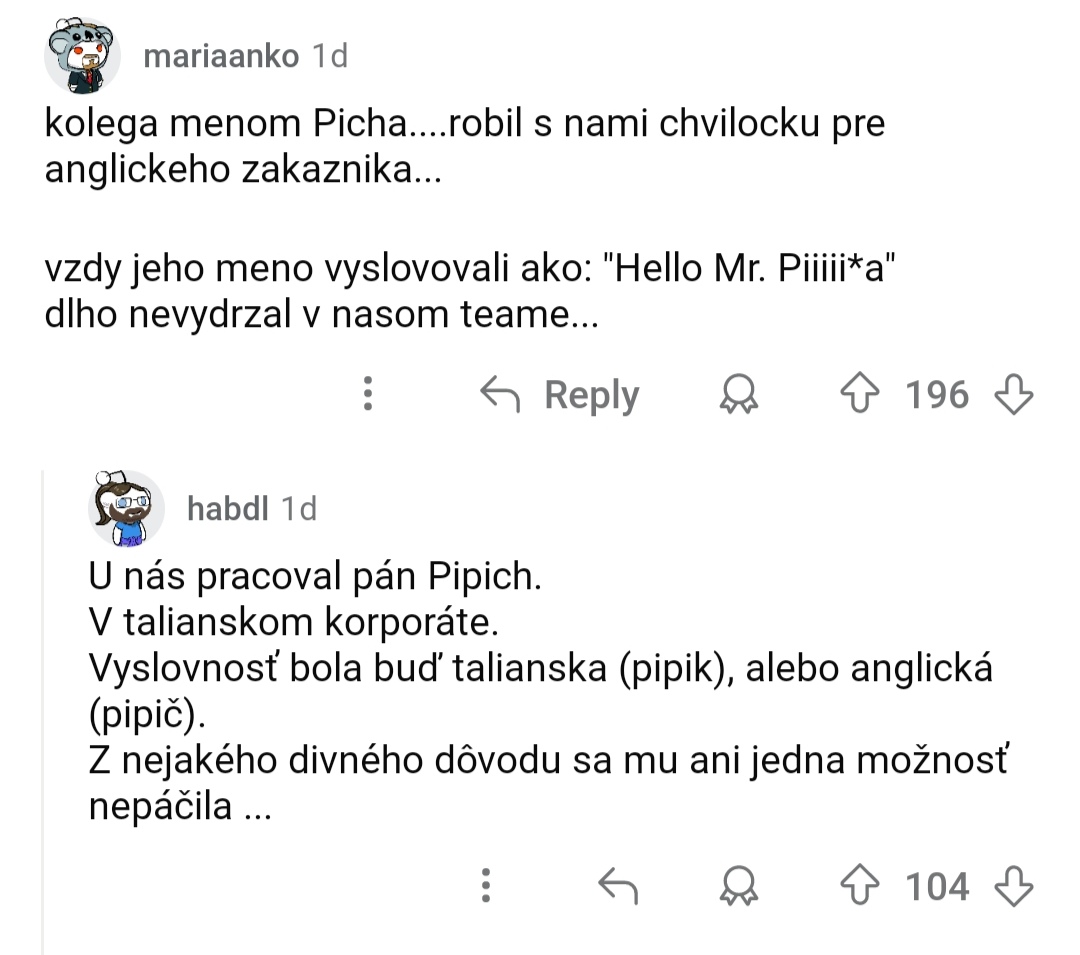1080x955 pixels.
Task: Open the three-dot menu on habdl's comment
Action: 486,886
